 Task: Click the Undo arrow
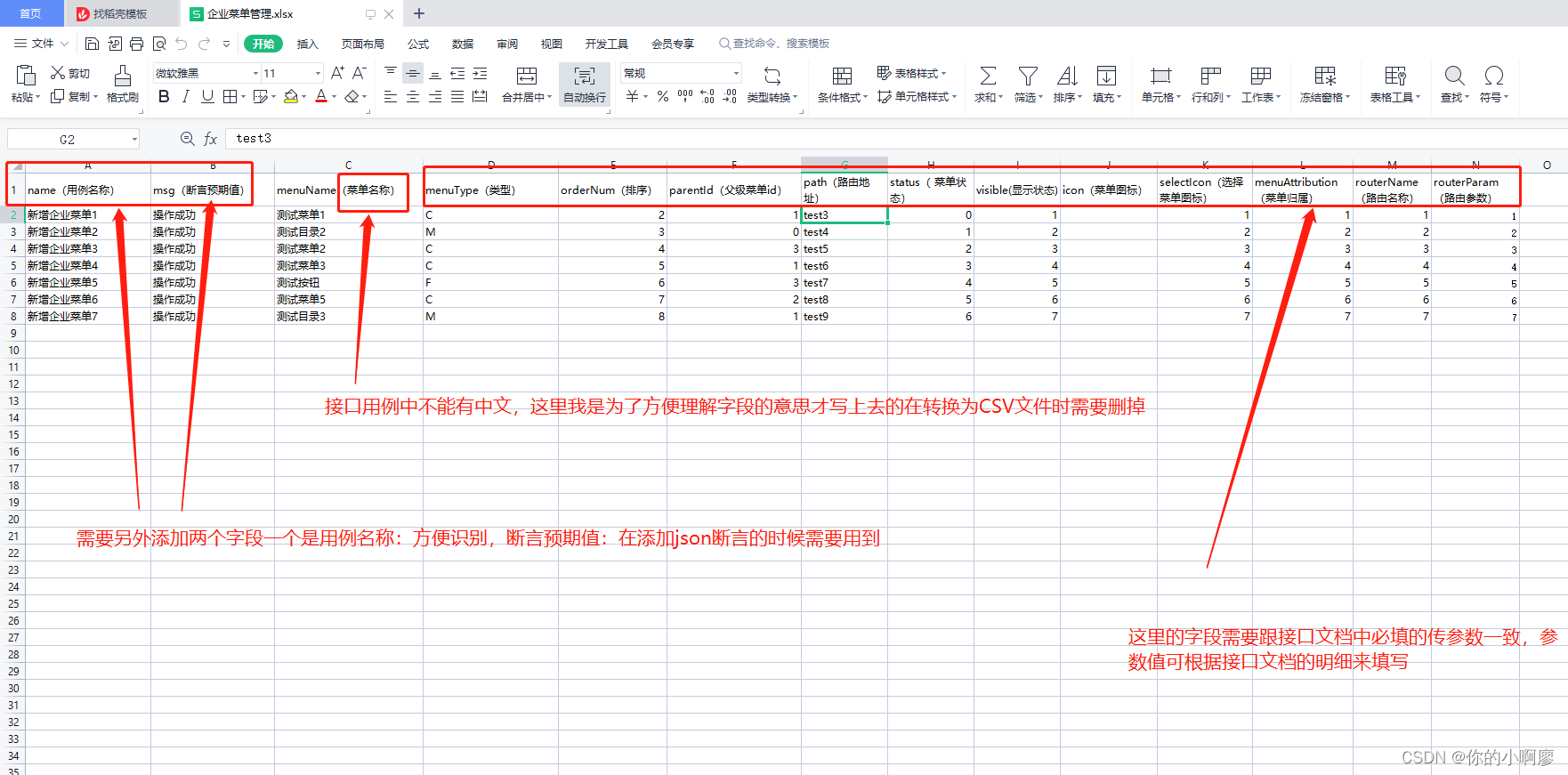(182, 44)
